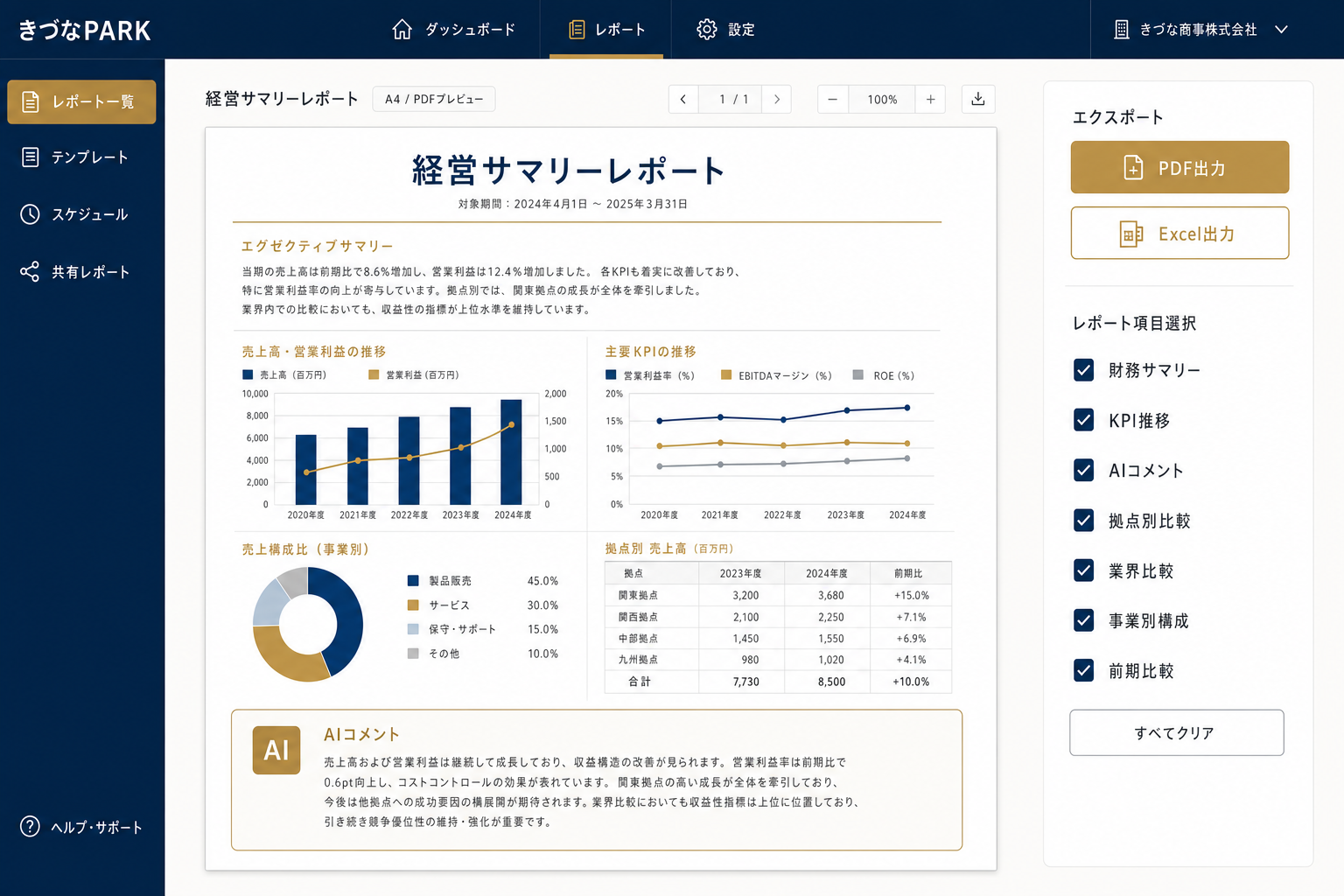Zoom out with the minus icon
This screenshot has width=1344, height=896.
832,99
